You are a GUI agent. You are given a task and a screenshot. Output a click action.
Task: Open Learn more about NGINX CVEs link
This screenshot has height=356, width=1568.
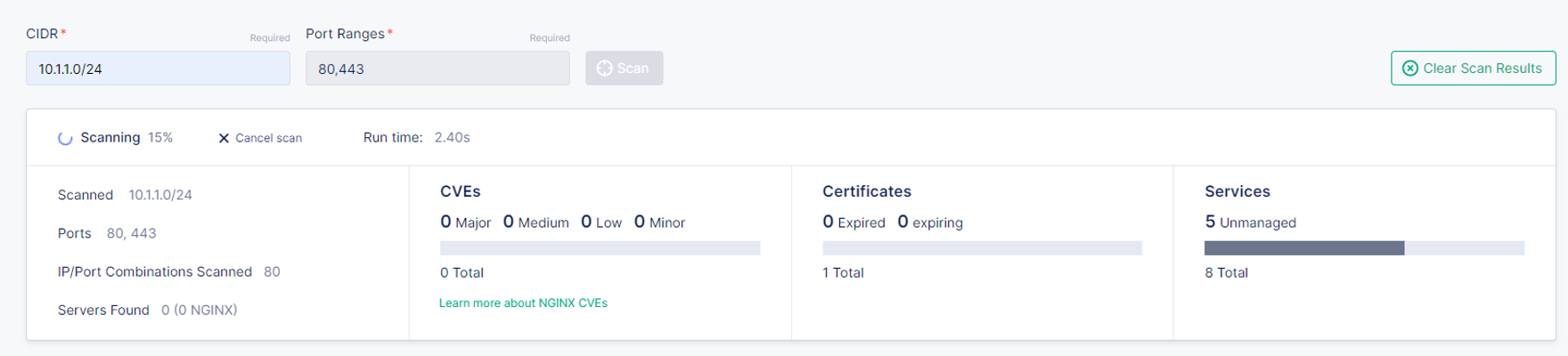523,303
